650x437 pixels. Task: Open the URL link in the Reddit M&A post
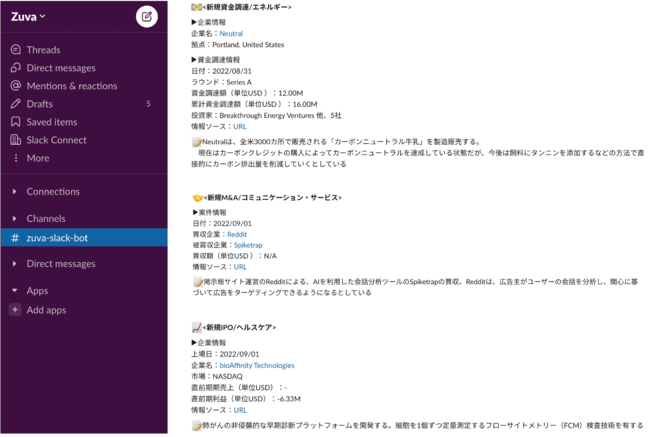point(240,267)
